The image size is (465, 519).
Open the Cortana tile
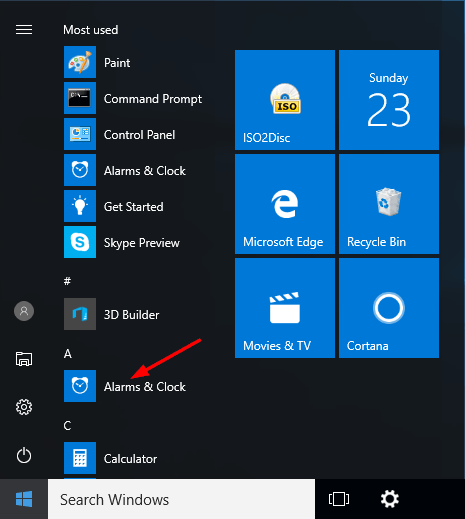click(x=389, y=308)
